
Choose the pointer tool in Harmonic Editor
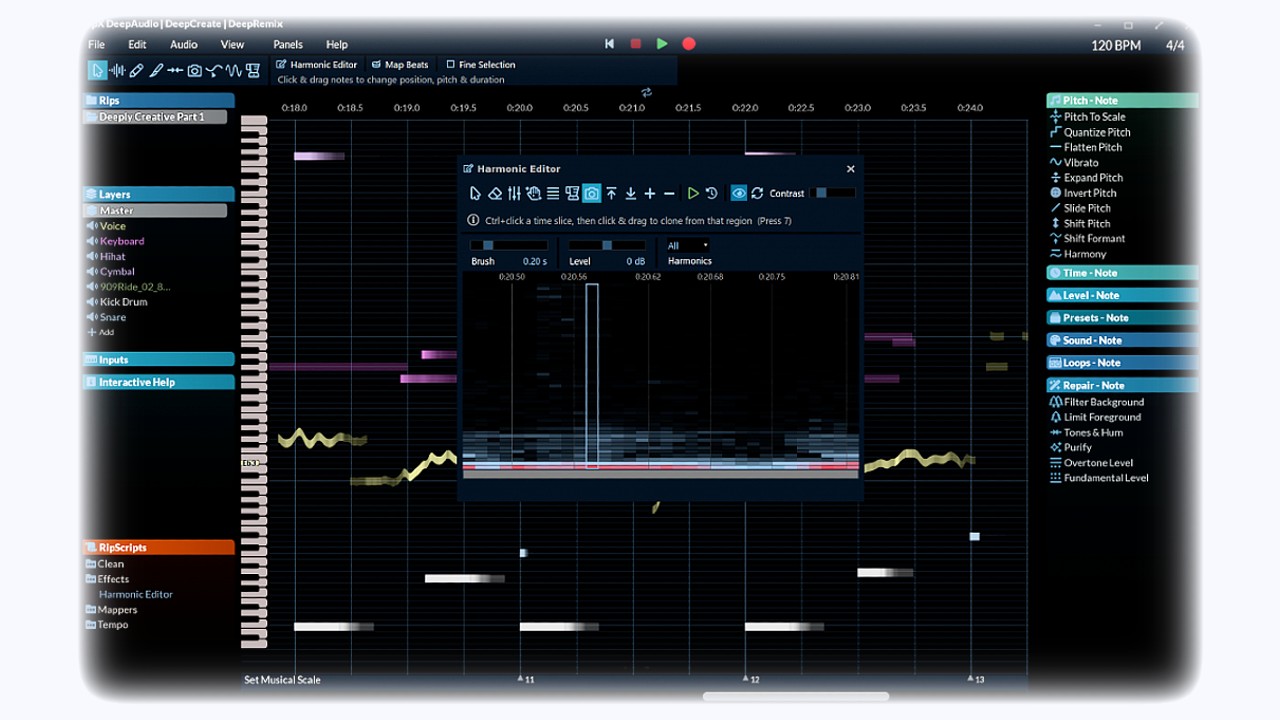475,193
